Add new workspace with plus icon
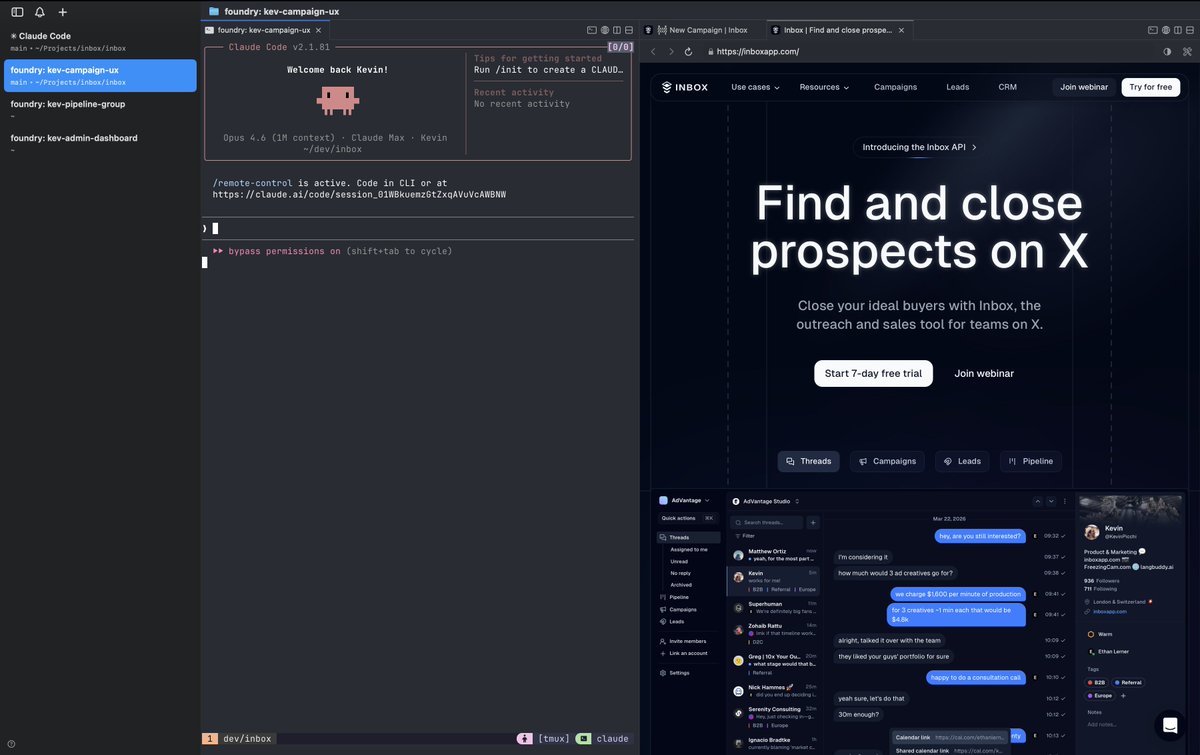Viewport: 1200px width, 755px height. [x=63, y=12]
